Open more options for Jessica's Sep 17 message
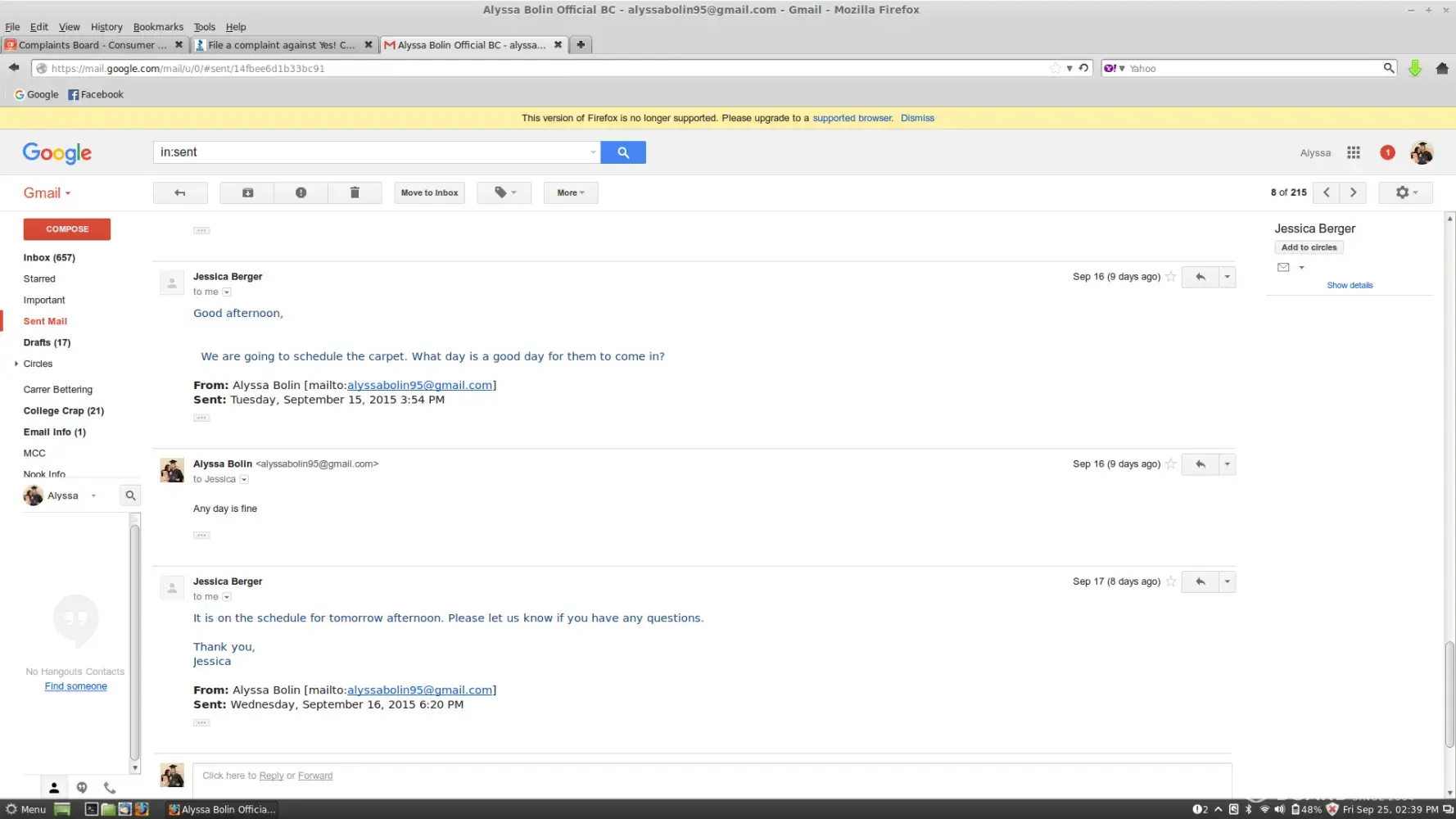Image resolution: width=1456 pixels, height=819 pixels. 1227,581
